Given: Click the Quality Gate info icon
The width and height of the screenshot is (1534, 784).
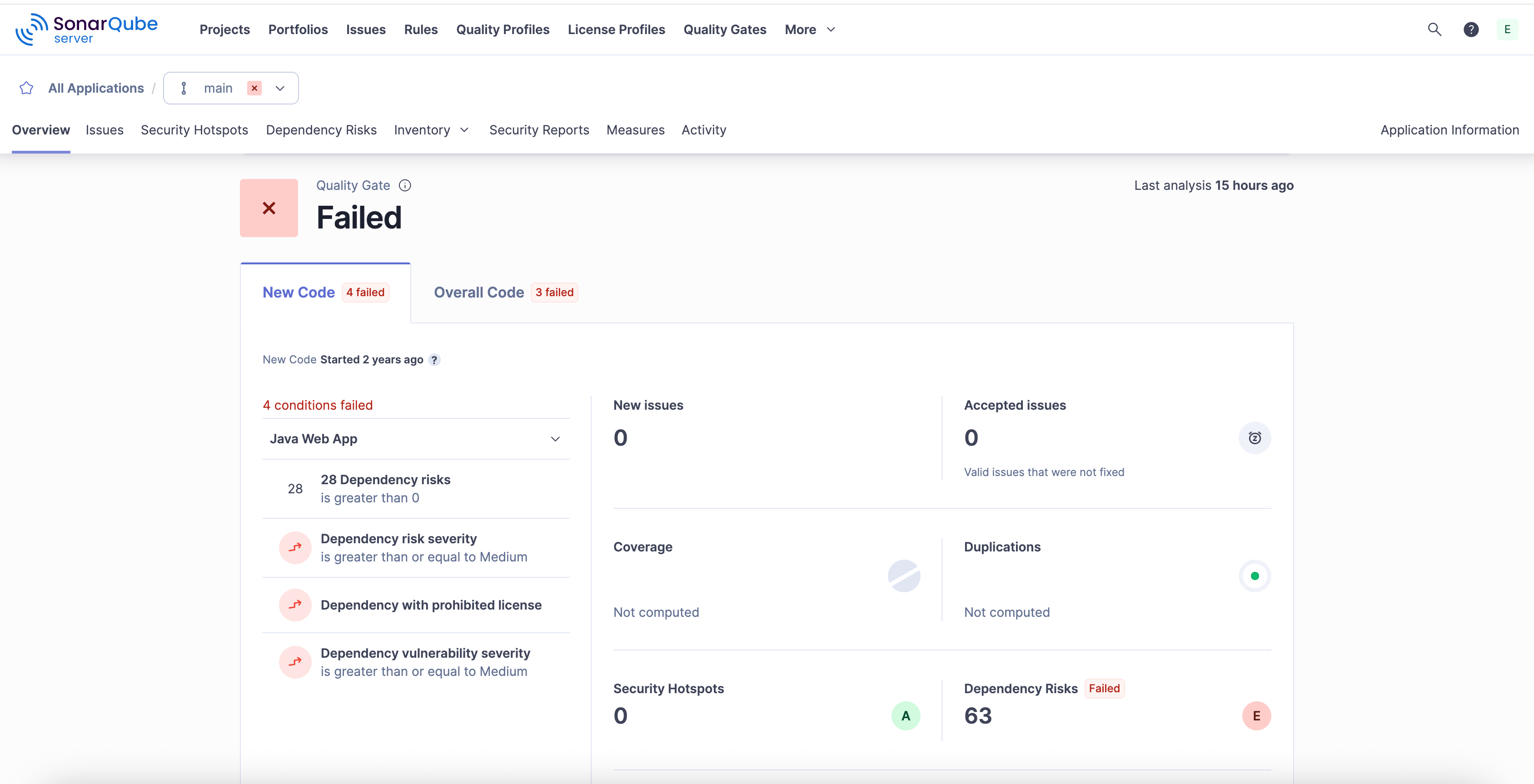Looking at the screenshot, I should tap(405, 185).
